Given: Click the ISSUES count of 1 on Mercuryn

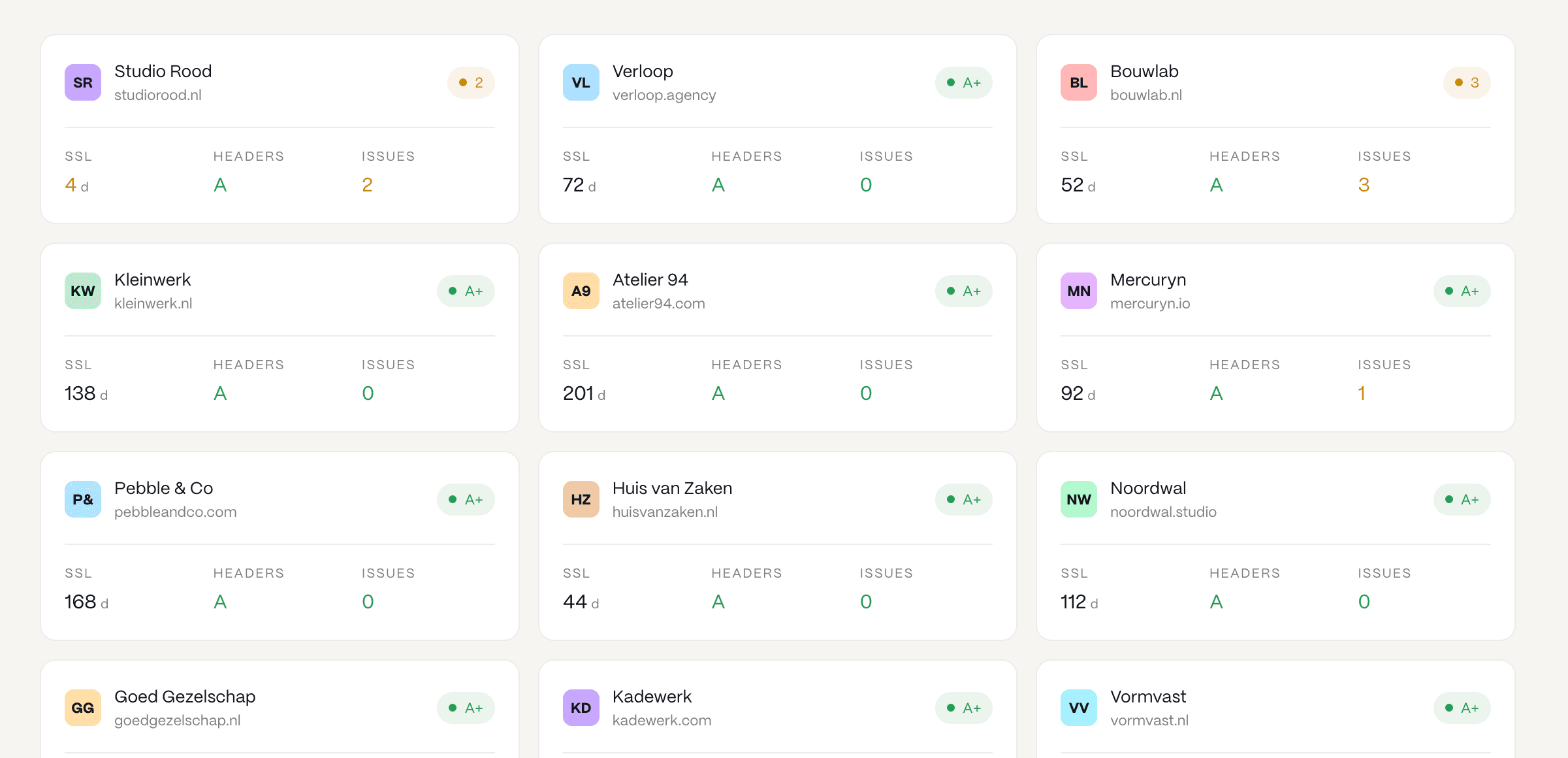Looking at the screenshot, I should (x=1362, y=393).
